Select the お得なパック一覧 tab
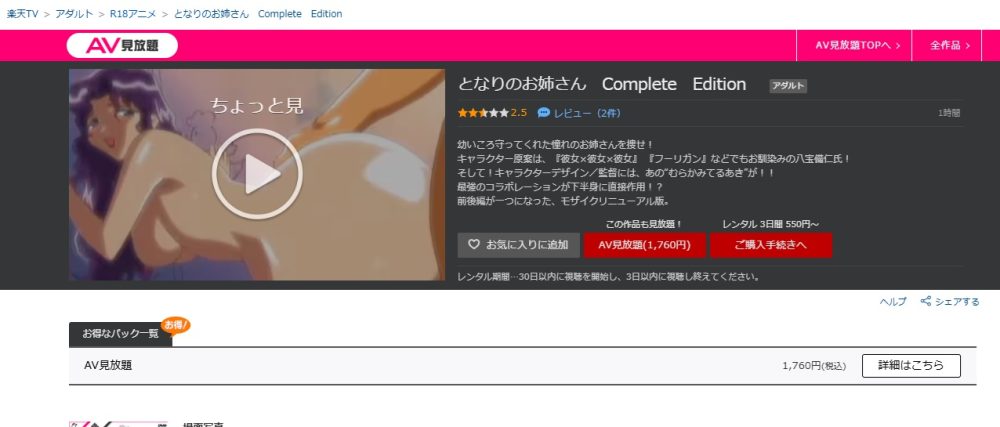Image resolution: width=1000 pixels, height=427 pixels. click(120, 334)
